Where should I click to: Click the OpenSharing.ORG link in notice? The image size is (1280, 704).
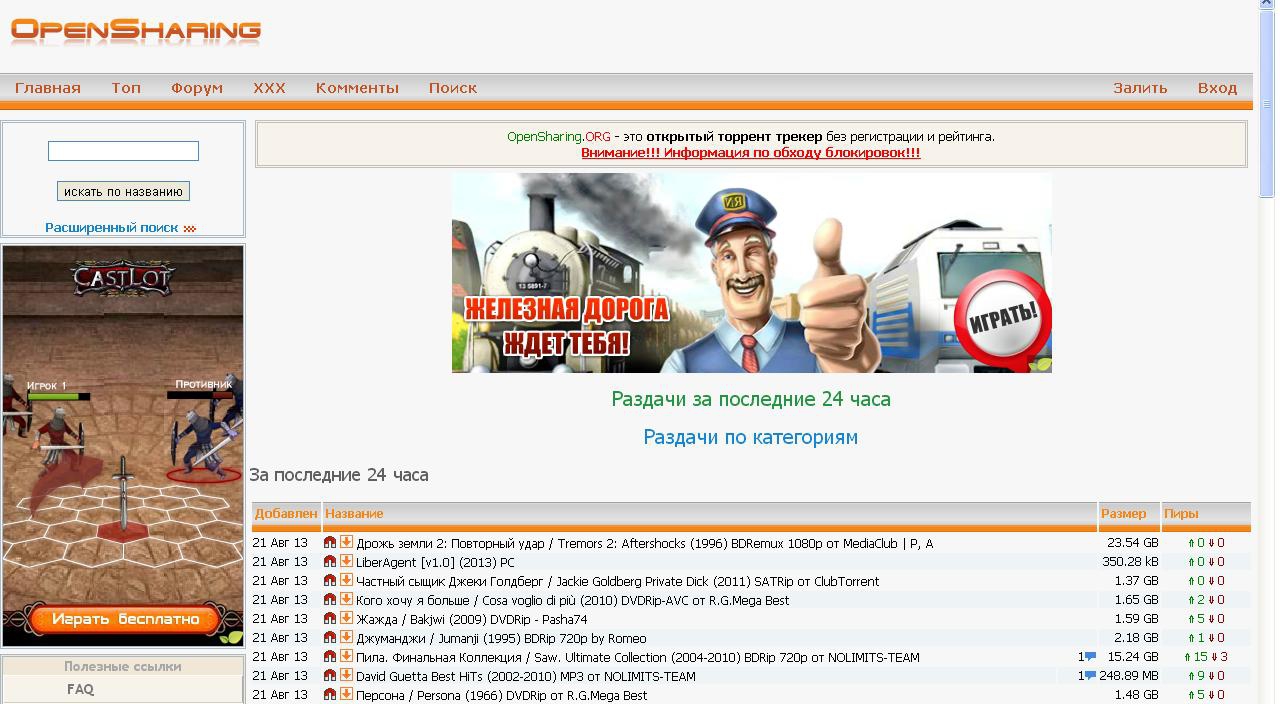tap(558, 137)
